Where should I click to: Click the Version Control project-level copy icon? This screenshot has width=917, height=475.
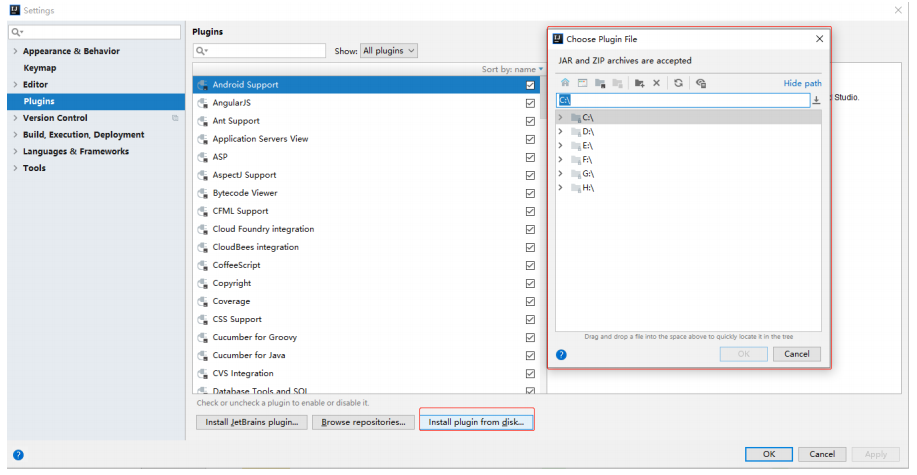175,118
